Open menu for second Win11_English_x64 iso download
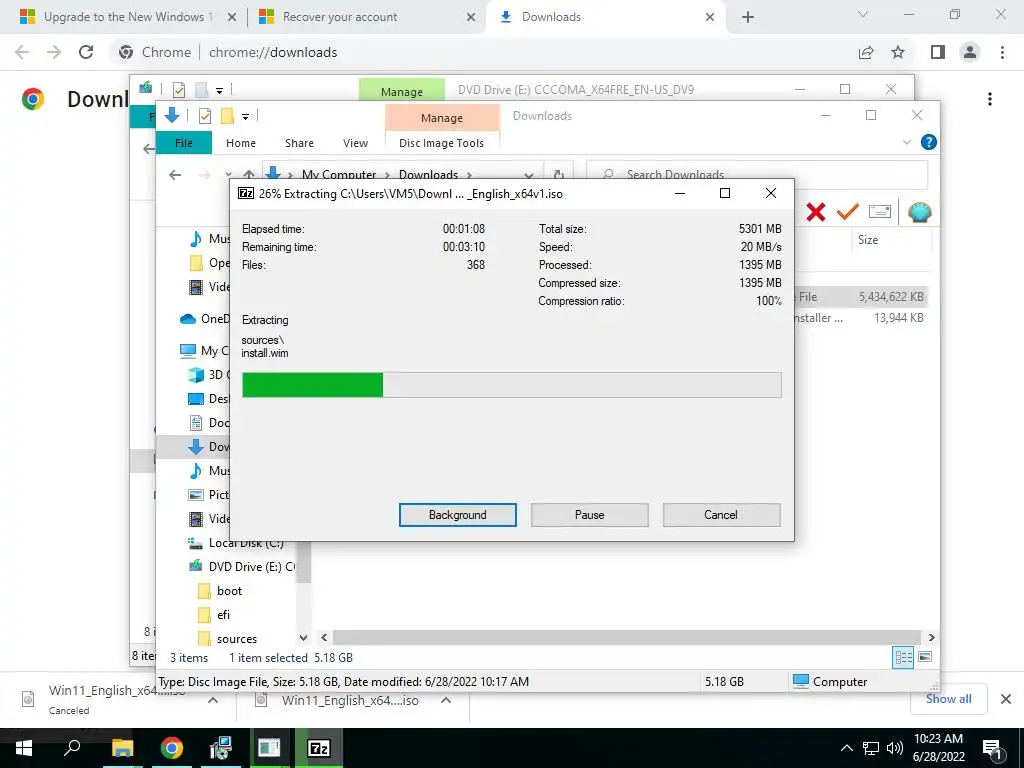This screenshot has height=768, width=1024. (x=446, y=700)
